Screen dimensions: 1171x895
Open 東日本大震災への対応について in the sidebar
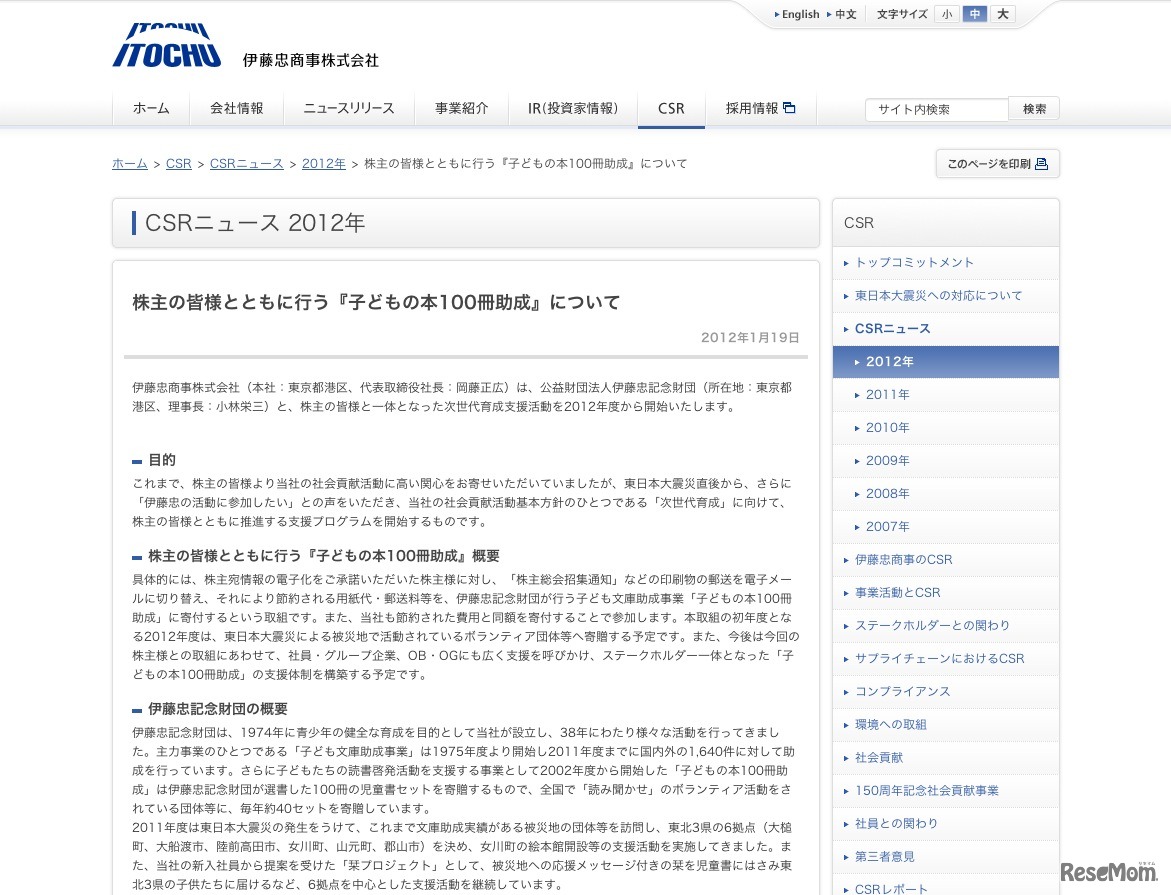point(945,296)
